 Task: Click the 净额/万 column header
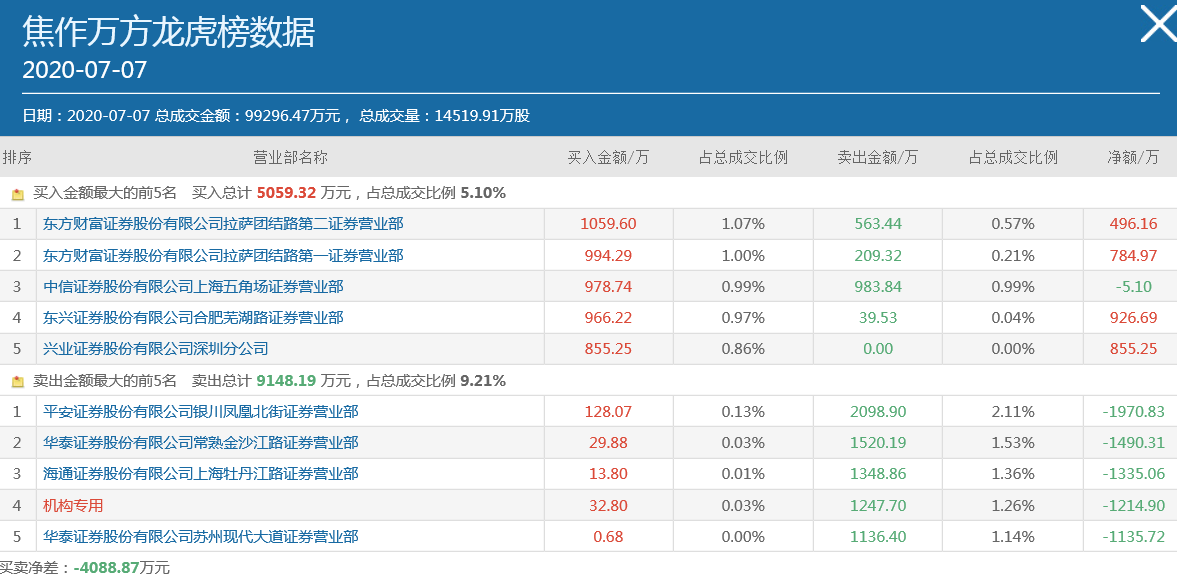pyautogui.click(x=1133, y=158)
